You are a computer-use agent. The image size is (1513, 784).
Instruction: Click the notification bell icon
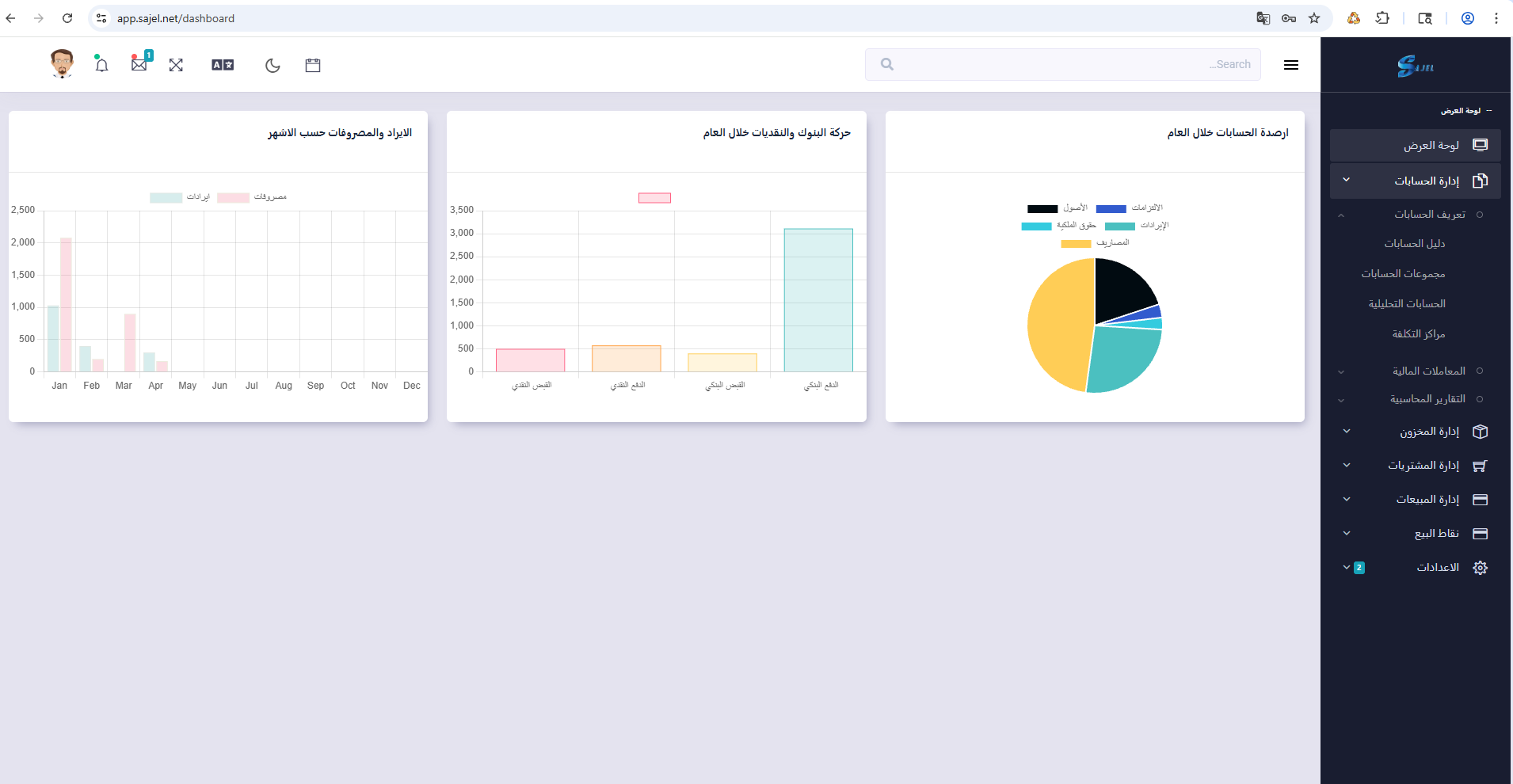click(x=101, y=65)
